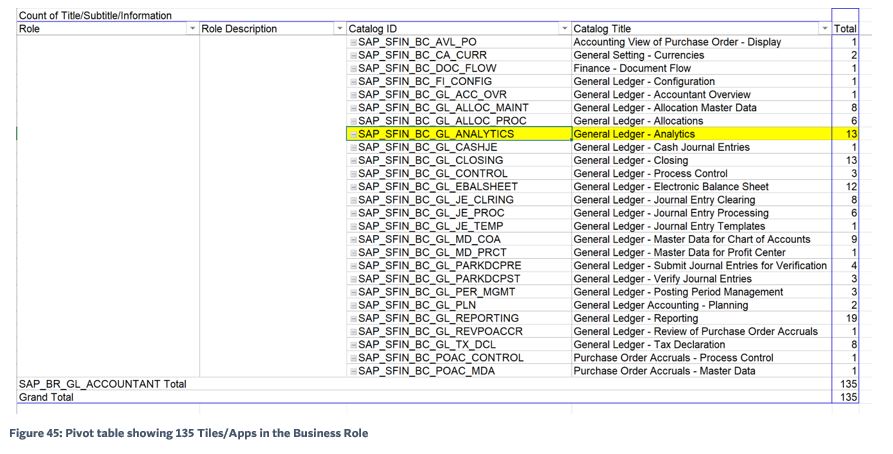Collapse the SAP_SFIN_BC_GL_CLOSING row
The width and height of the screenshot is (893, 454).
353,161
